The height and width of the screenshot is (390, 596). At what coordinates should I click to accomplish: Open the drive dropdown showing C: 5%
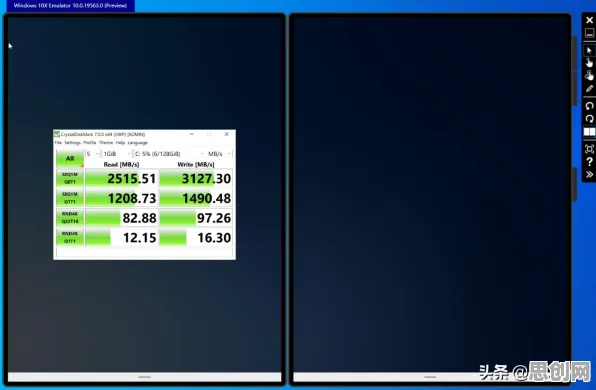[x=169, y=154]
